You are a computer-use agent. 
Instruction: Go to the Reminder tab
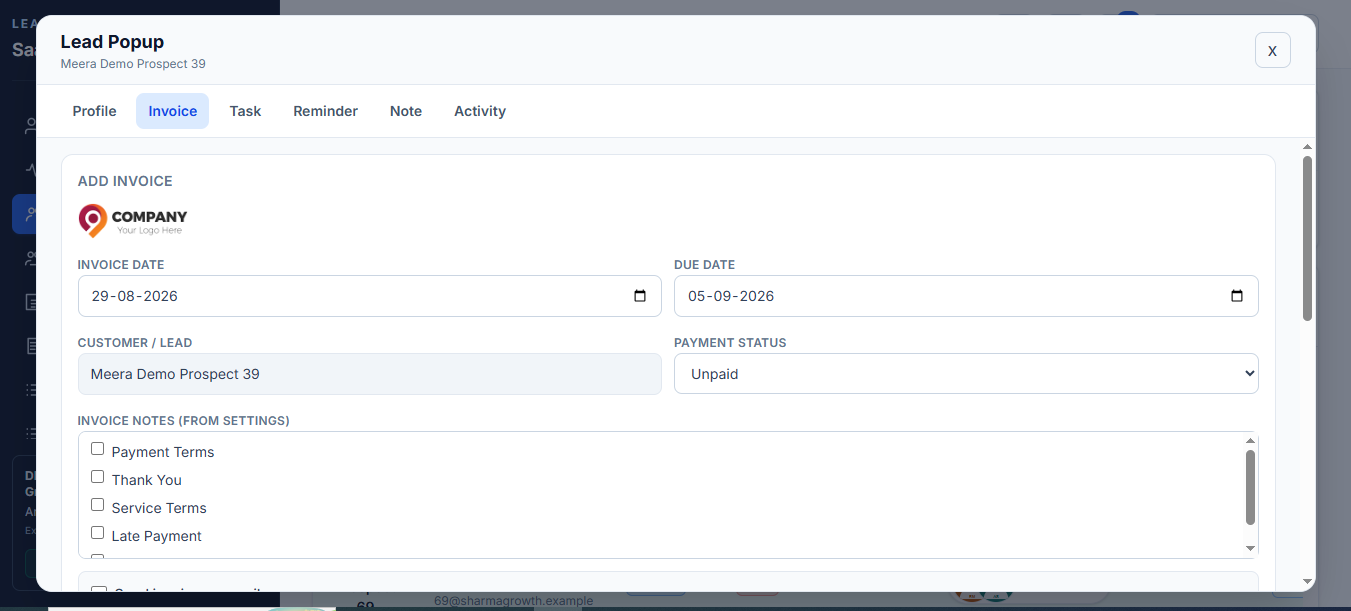pos(325,111)
